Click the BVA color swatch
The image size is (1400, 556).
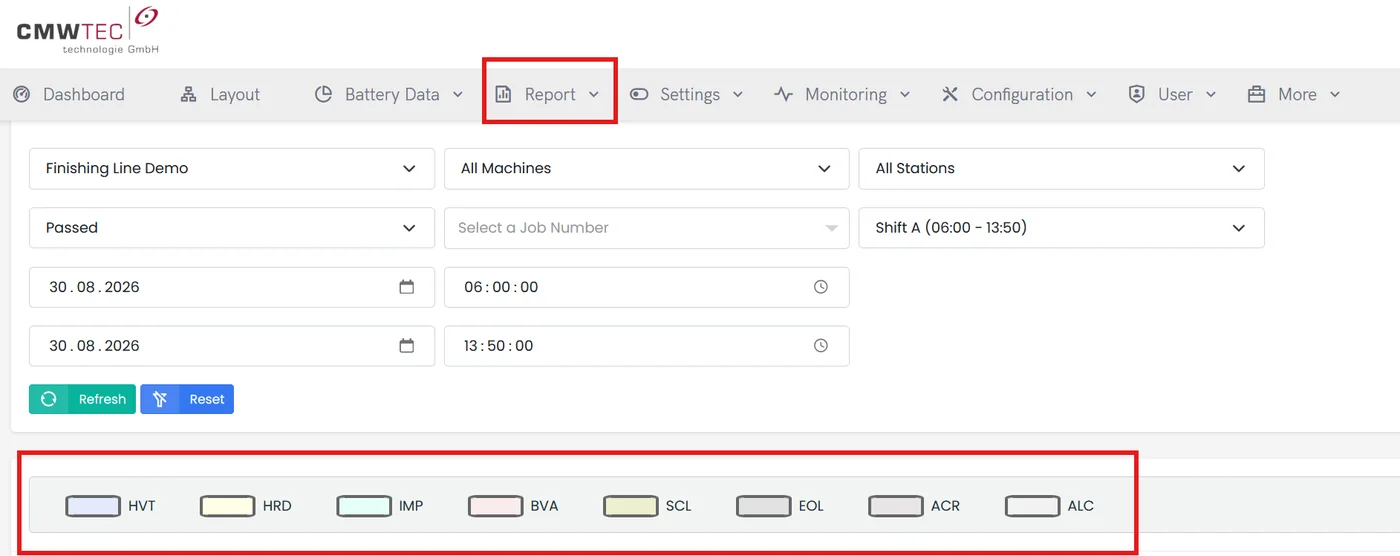click(496, 506)
